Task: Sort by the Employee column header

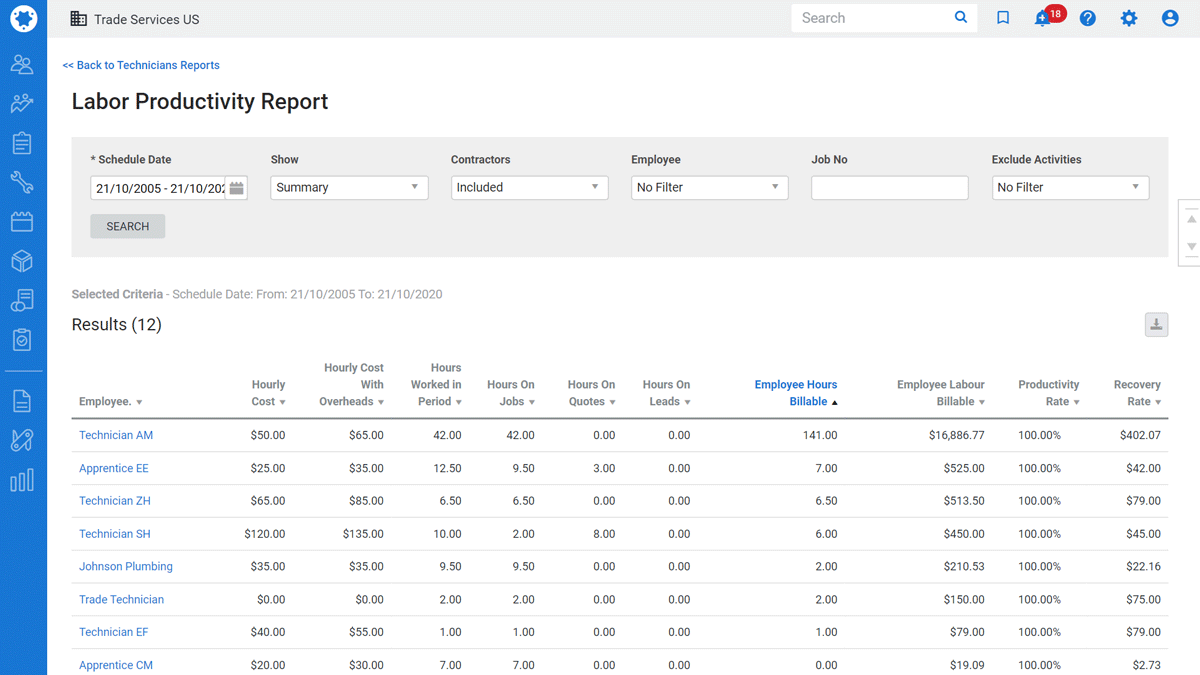Action: coord(110,402)
